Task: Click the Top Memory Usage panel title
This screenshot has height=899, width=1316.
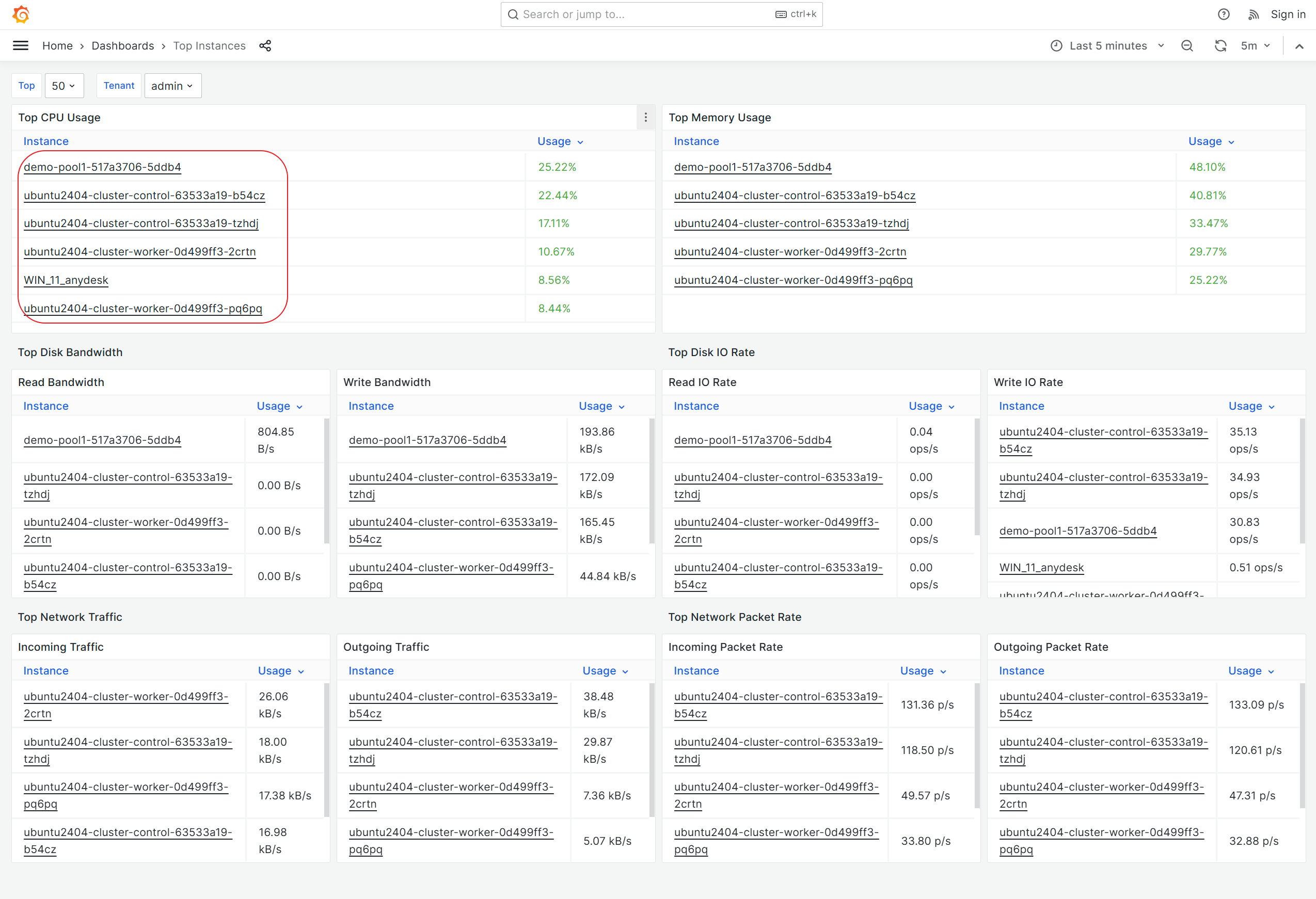Action: (720, 117)
